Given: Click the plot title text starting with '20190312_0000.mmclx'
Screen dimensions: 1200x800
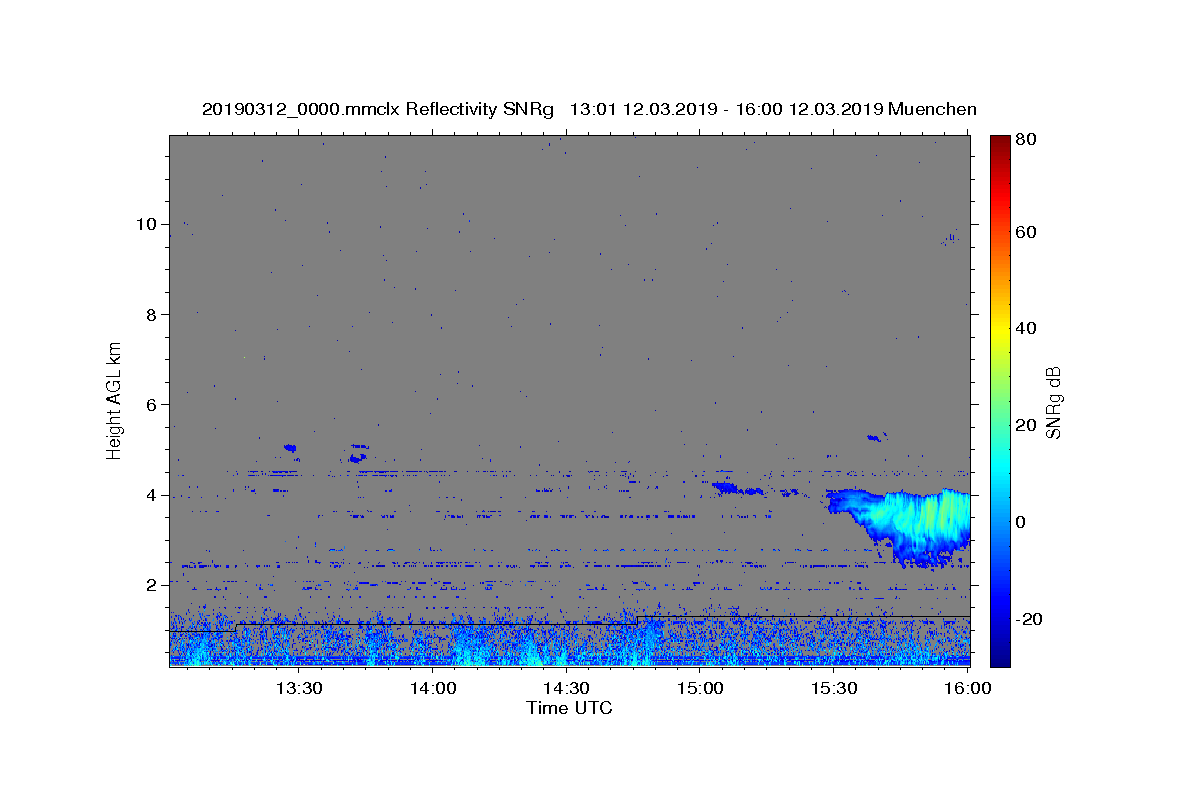Looking at the screenshot, I should (x=589, y=109).
